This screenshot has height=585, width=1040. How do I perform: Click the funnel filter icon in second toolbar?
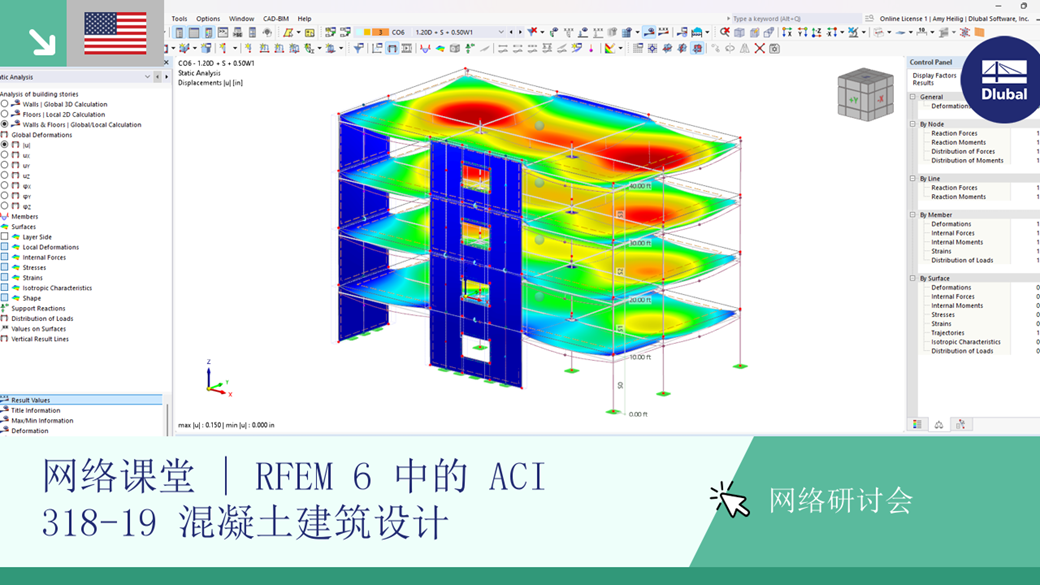point(358,48)
